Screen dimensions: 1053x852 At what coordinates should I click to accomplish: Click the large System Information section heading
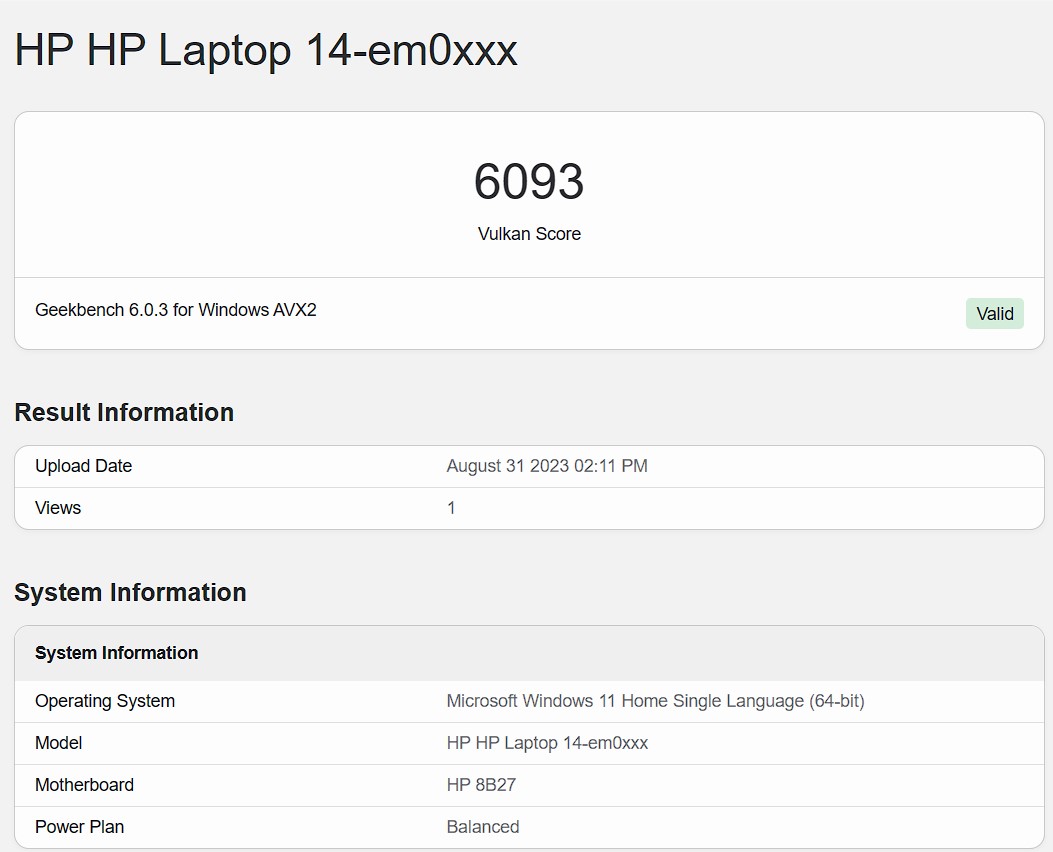130,592
